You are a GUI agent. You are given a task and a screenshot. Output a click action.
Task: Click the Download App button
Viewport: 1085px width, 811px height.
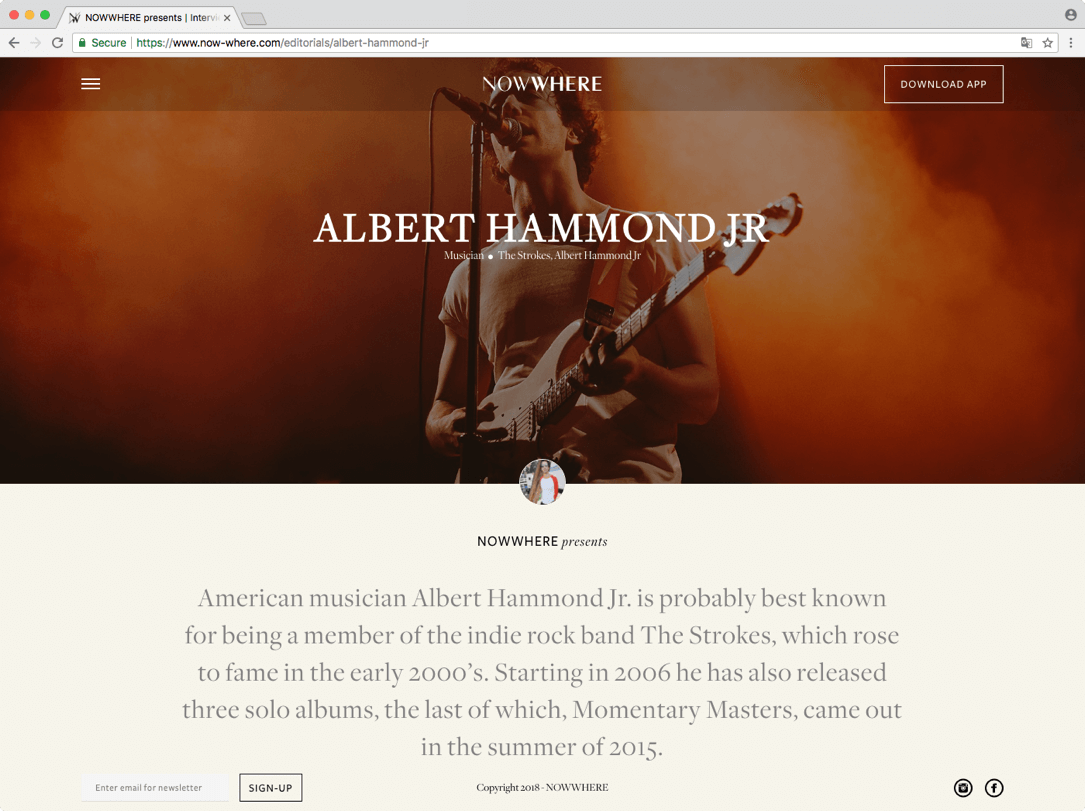[943, 84]
